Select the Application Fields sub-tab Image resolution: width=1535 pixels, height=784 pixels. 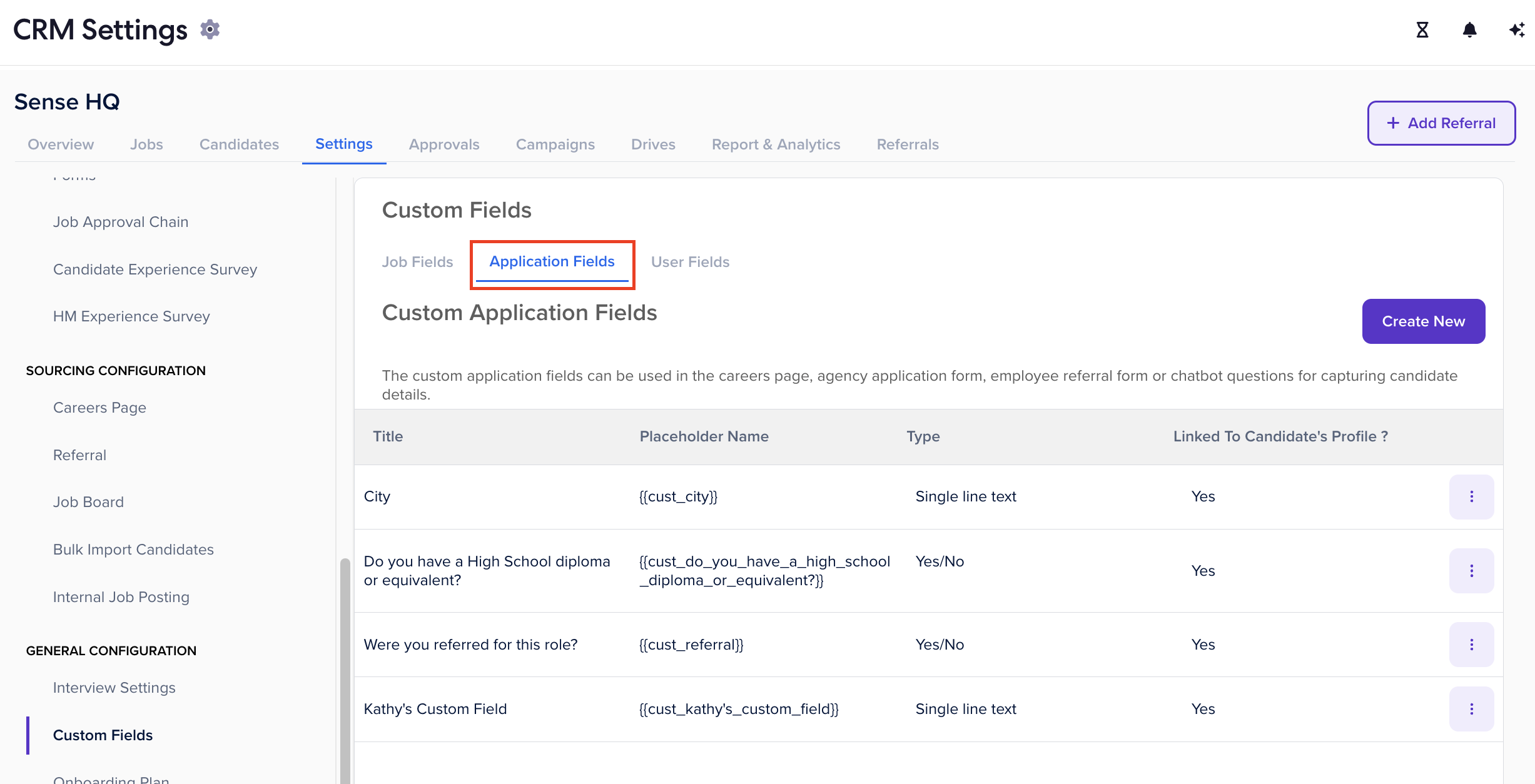(552, 262)
